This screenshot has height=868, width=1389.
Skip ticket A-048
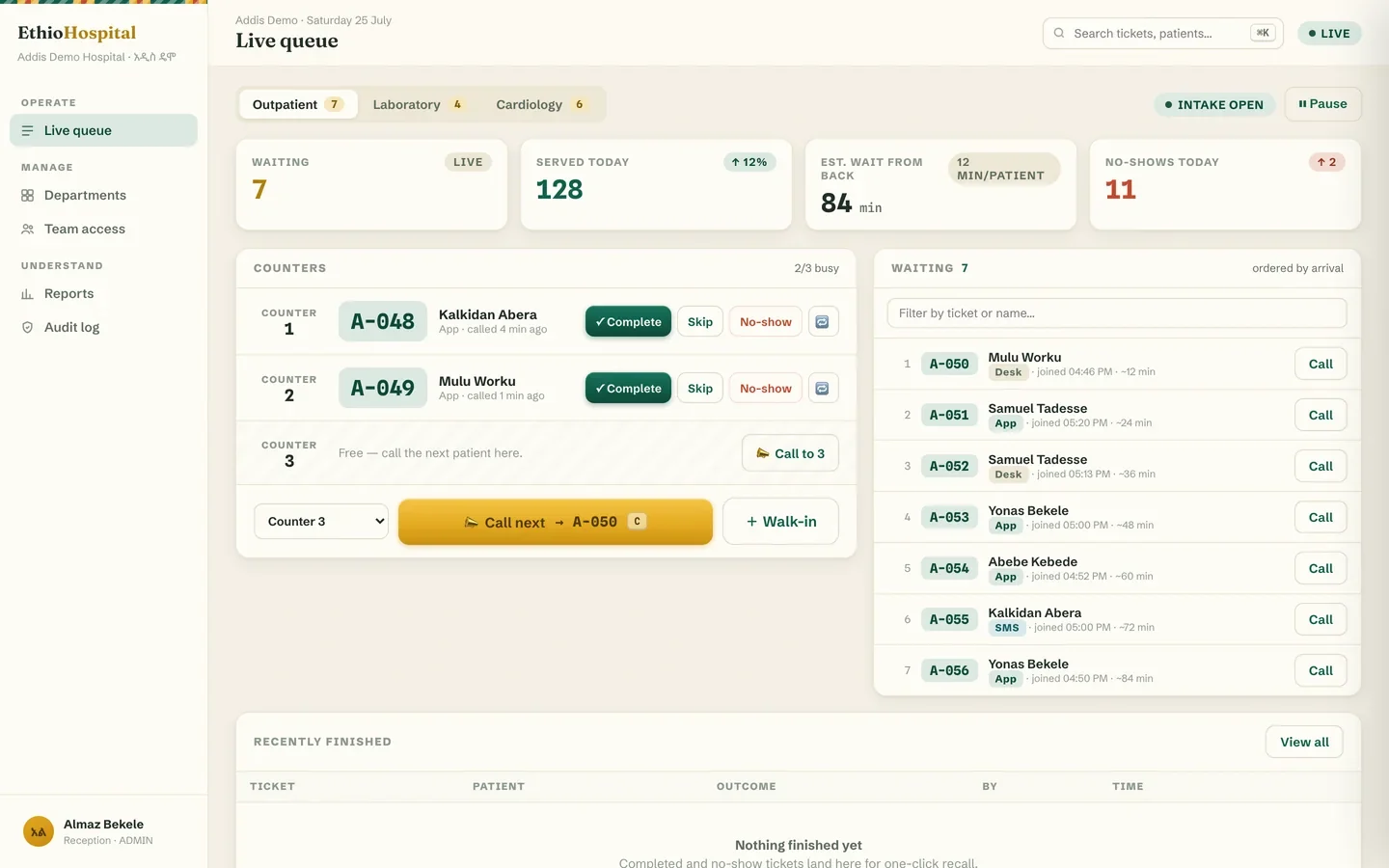click(700, 322)
